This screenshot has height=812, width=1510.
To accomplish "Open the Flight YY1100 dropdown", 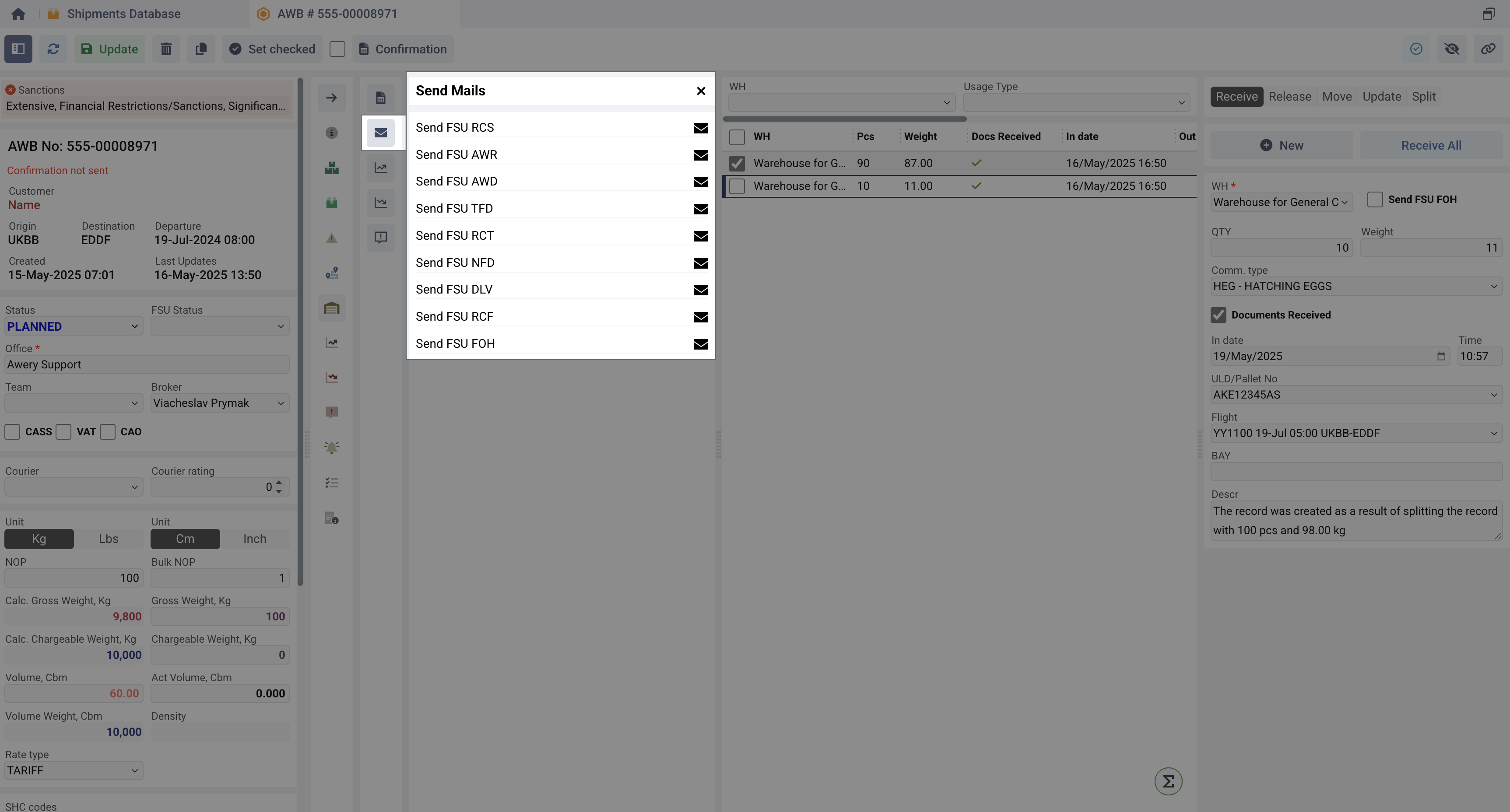I will tap(1355, 434).
